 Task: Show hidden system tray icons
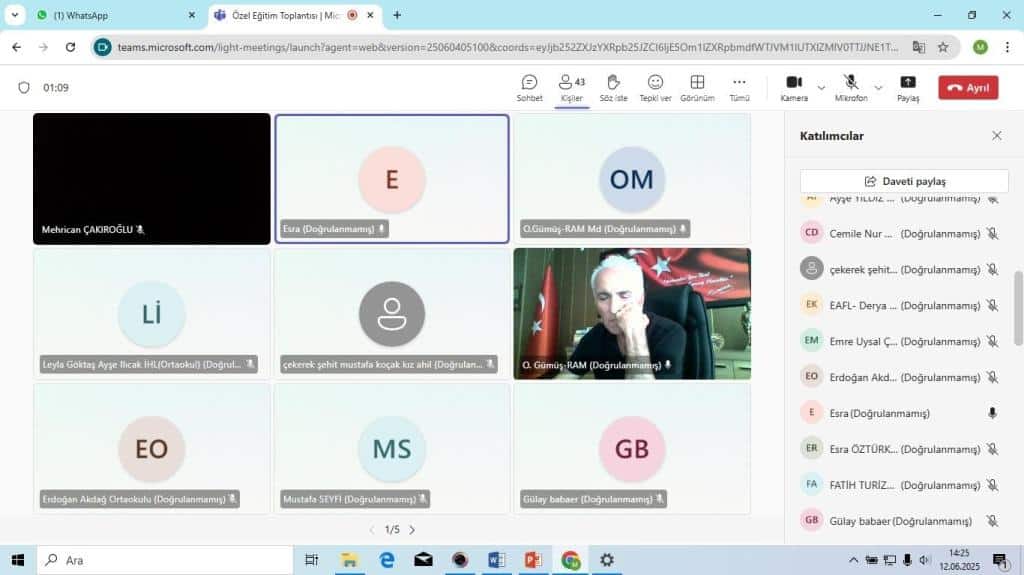pyautogui.click(x=853, y=560)
